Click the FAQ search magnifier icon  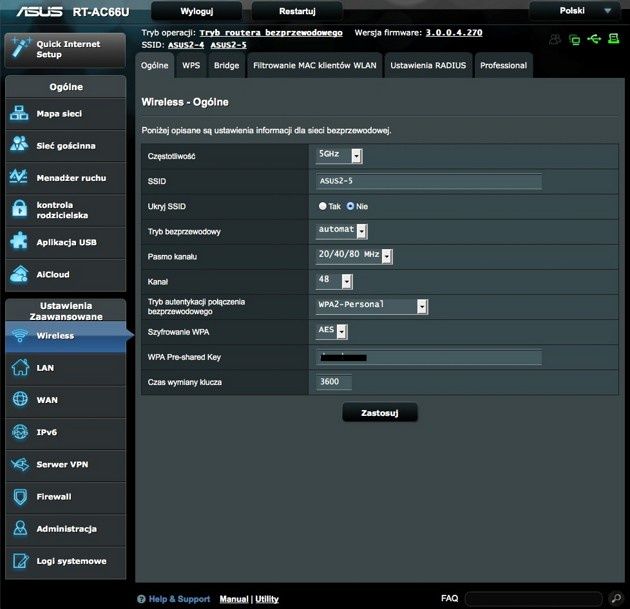click(x=615, y=599)
